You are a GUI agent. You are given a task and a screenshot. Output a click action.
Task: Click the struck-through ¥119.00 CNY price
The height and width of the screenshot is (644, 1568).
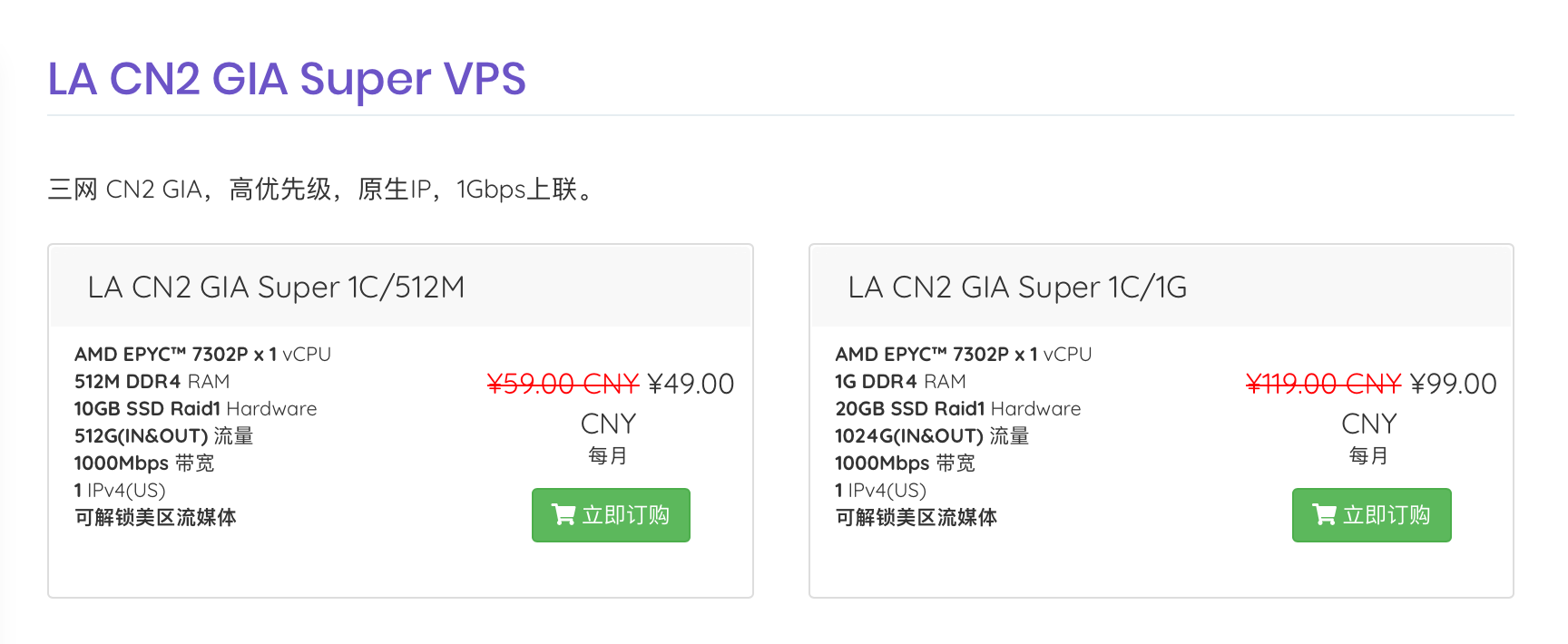[1323, 385]
